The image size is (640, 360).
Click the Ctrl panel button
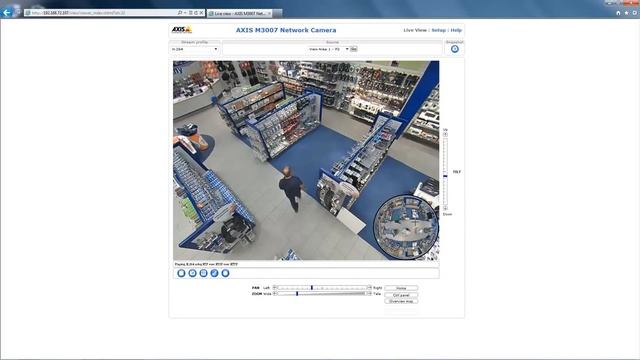pos(401,295)
